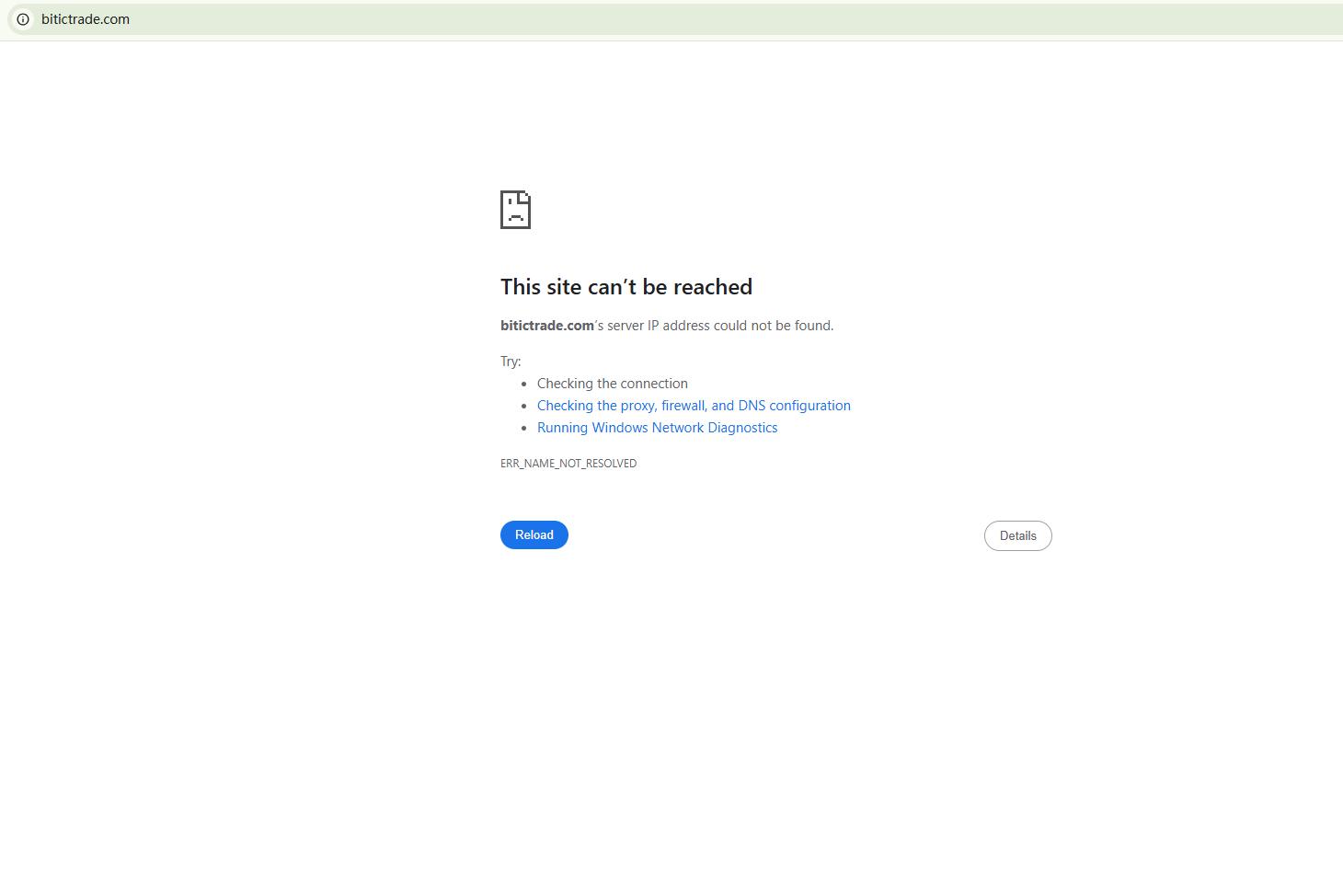This screenshot has height=896, width=1343.
Task: Click the sad page error icon
Action: 515,210
